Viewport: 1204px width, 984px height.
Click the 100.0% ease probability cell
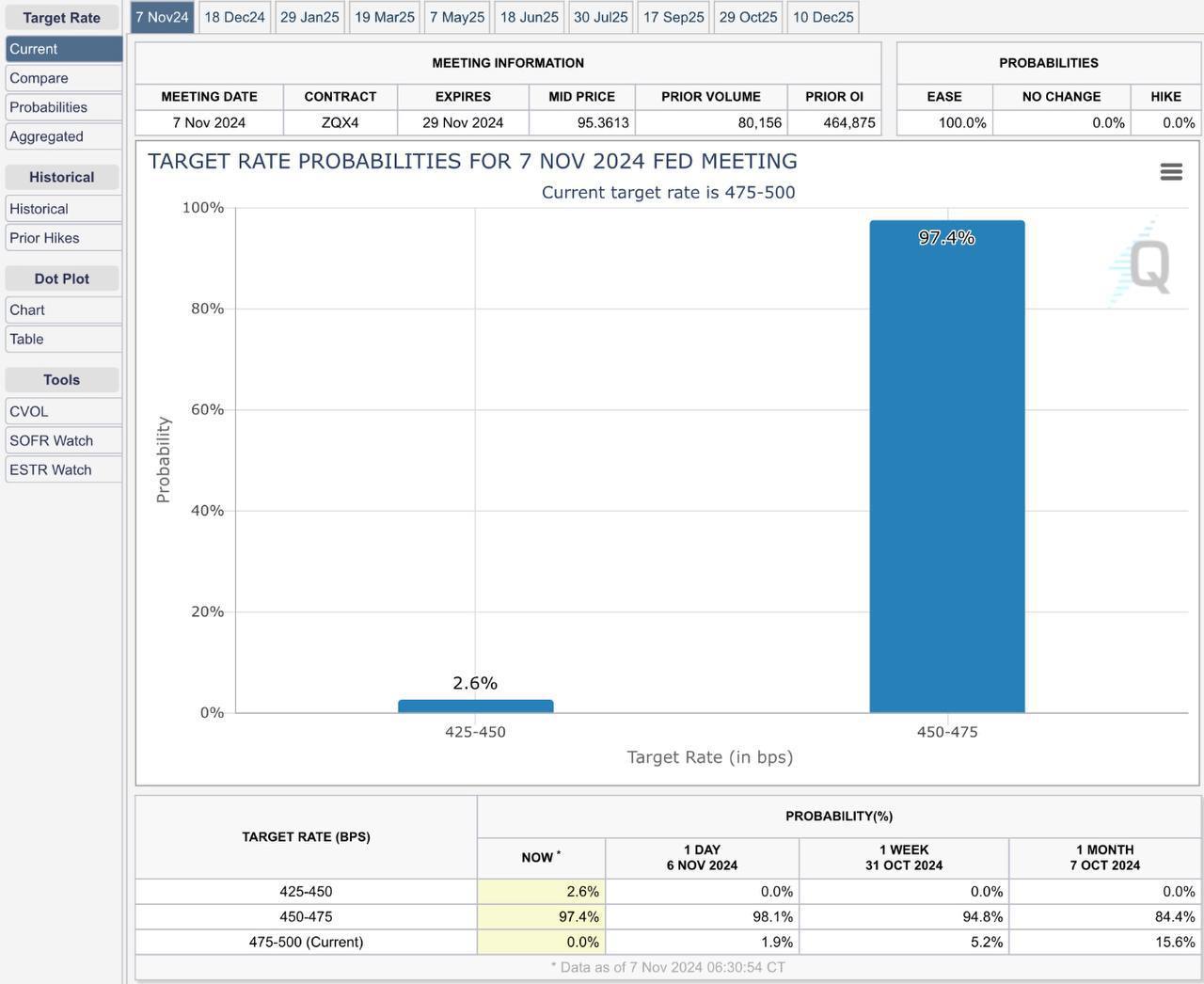(944, 122)
